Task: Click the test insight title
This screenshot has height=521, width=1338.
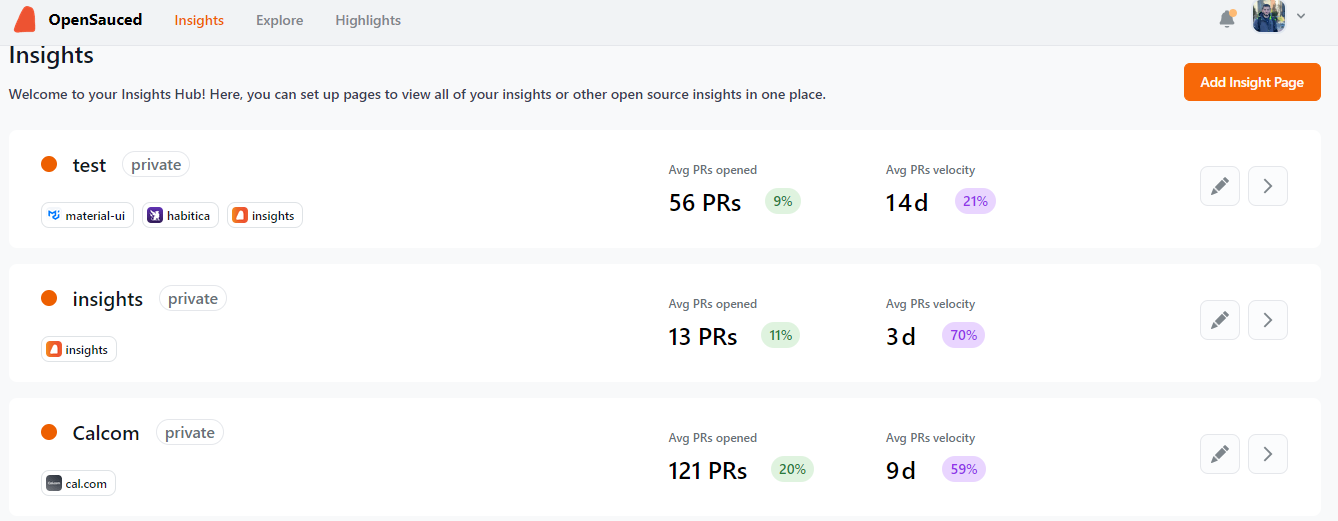Action: click(89, 165)
